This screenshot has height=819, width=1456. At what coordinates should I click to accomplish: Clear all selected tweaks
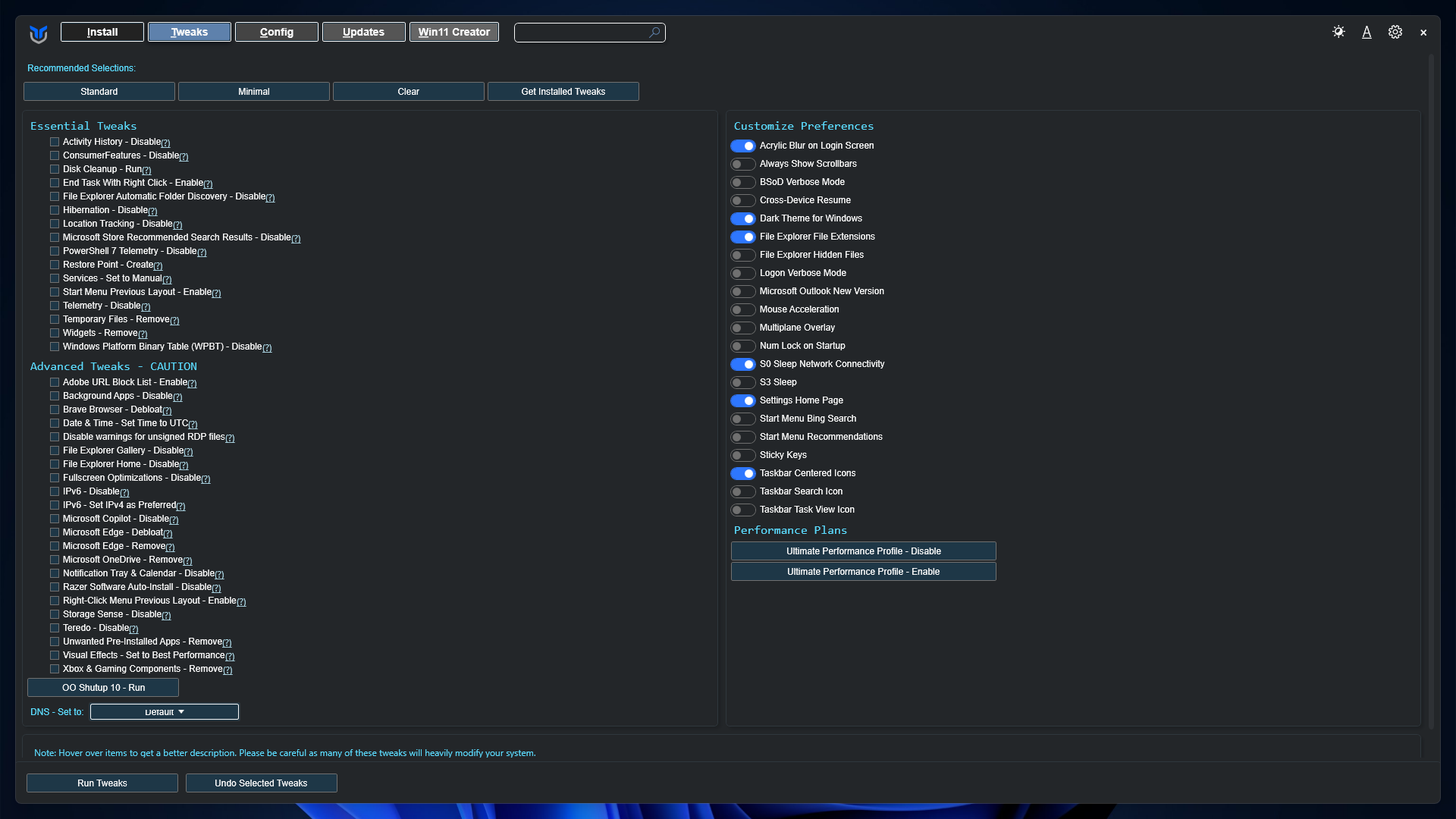click(x=409, y=92)
